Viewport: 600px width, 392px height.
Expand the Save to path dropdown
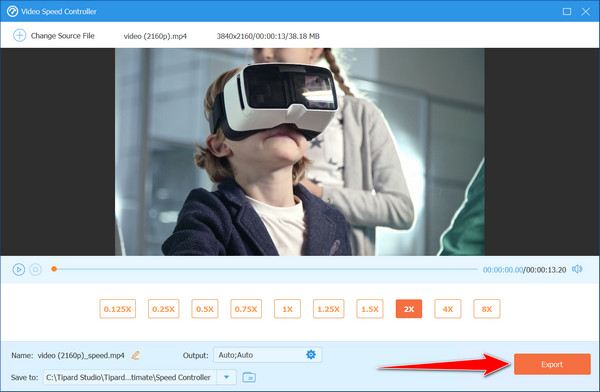coord(227,377)
